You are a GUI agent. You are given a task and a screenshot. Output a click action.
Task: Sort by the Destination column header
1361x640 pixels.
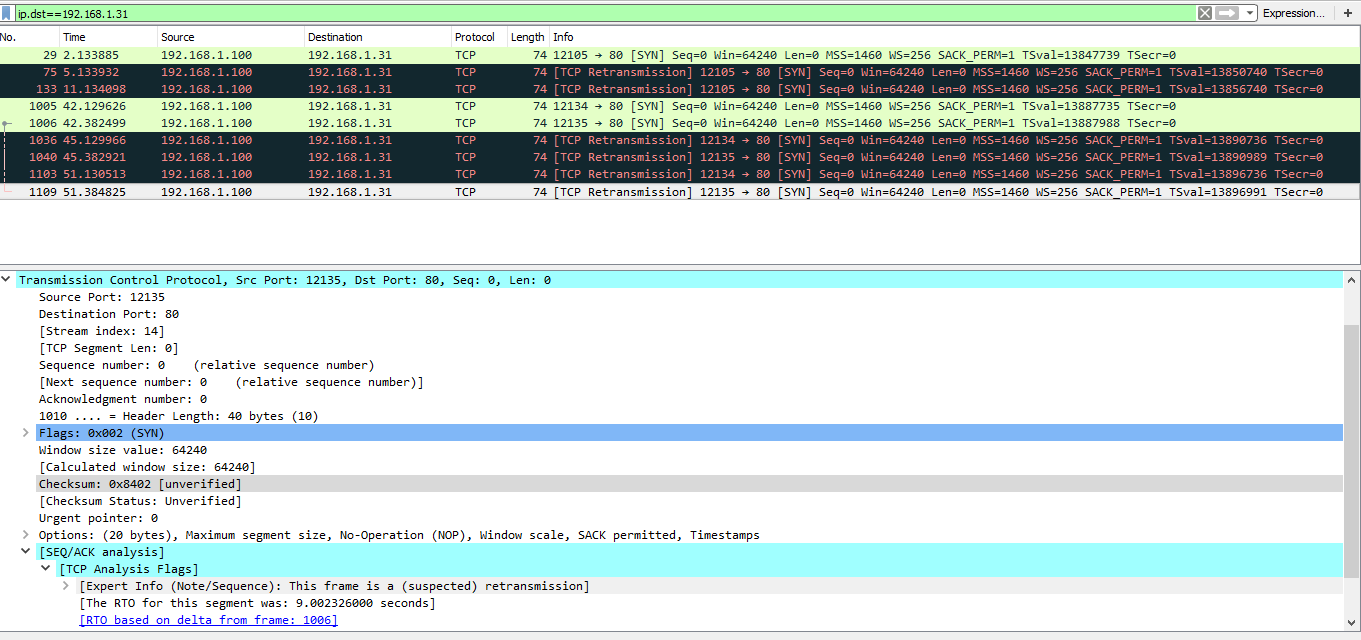[378, 37]
